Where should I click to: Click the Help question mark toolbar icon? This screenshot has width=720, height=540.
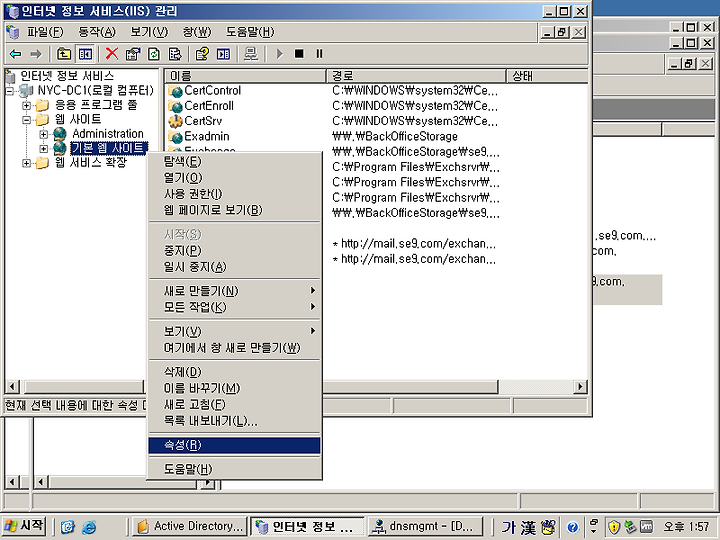[x=202, y=54]
